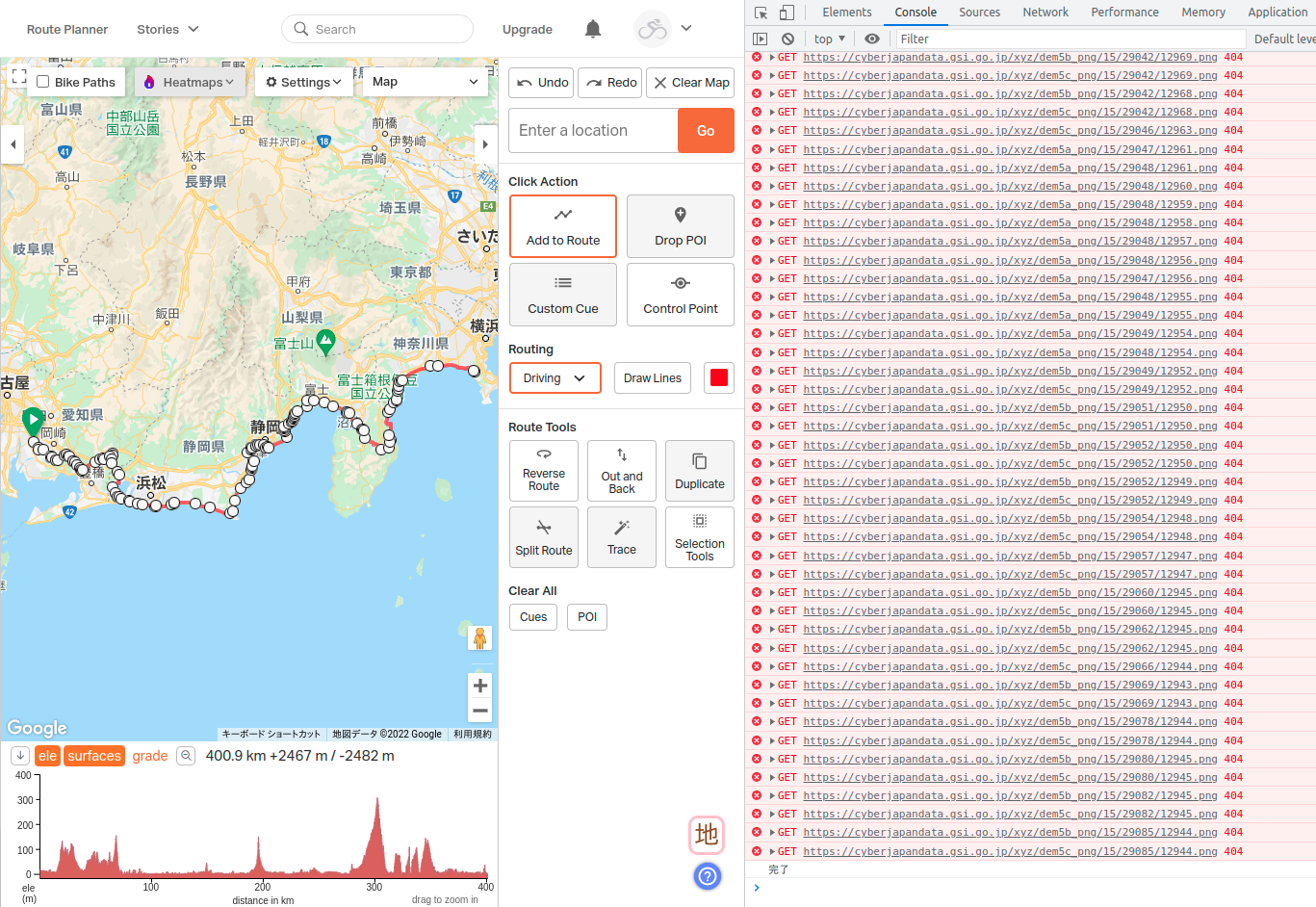
Task: Expand the profile menu chevron
Action: point(686,29)
